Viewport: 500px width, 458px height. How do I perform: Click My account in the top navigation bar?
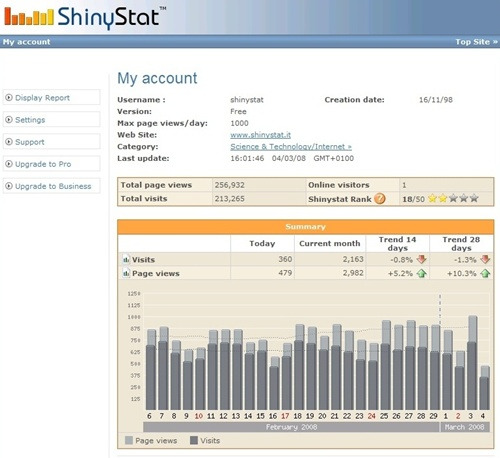point(27,42)
